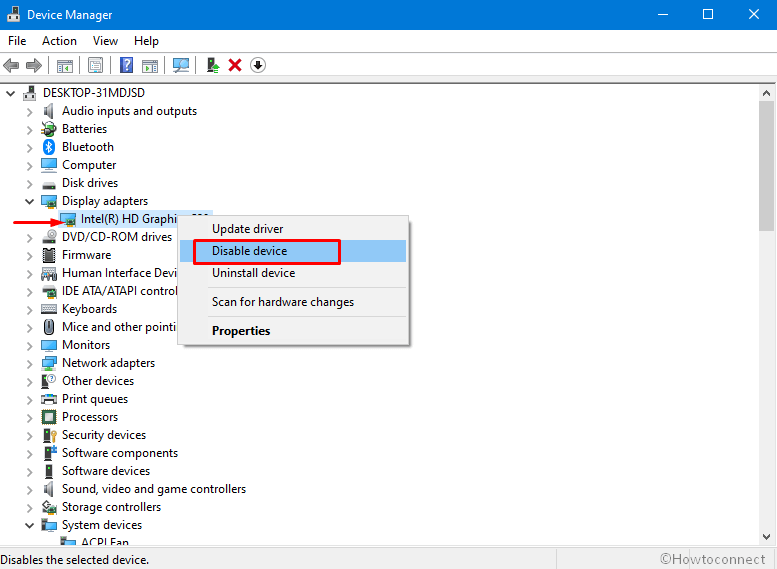Expand the DVD/CD-ROM drives node

(x=30, y=238)
